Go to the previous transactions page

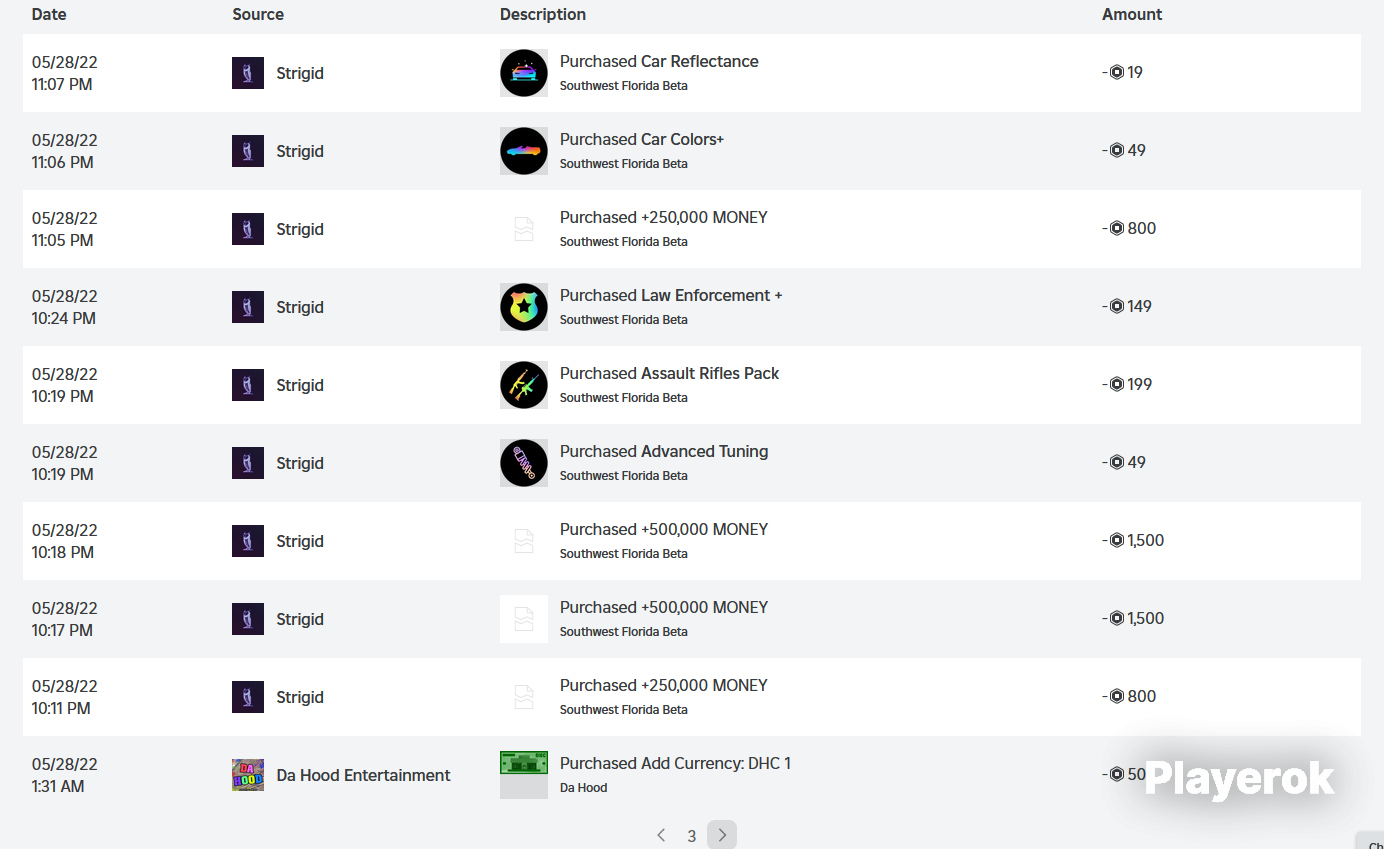pyautogui.click(x=661, y=835)
